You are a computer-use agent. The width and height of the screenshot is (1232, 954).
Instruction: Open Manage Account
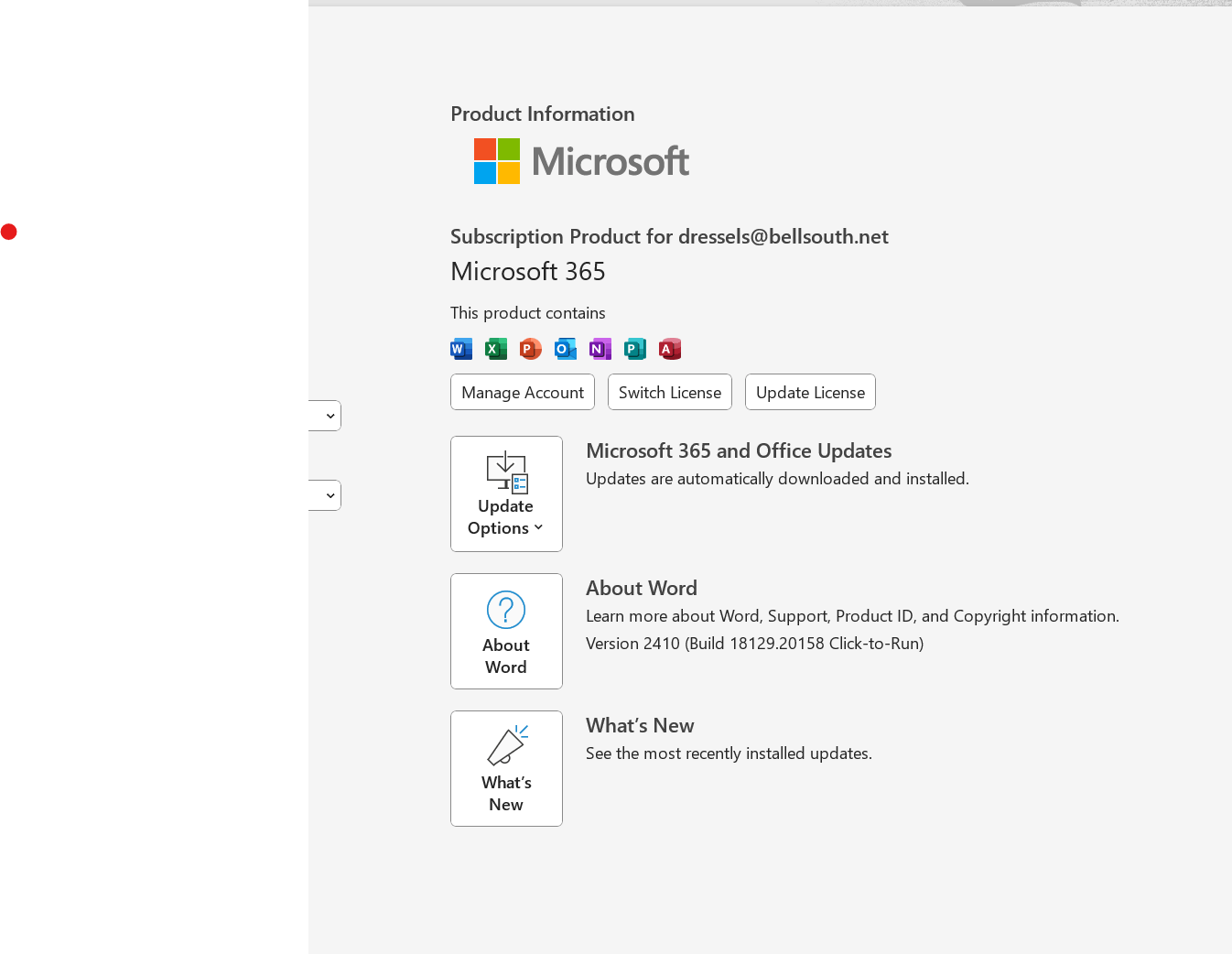click(523, 392)
